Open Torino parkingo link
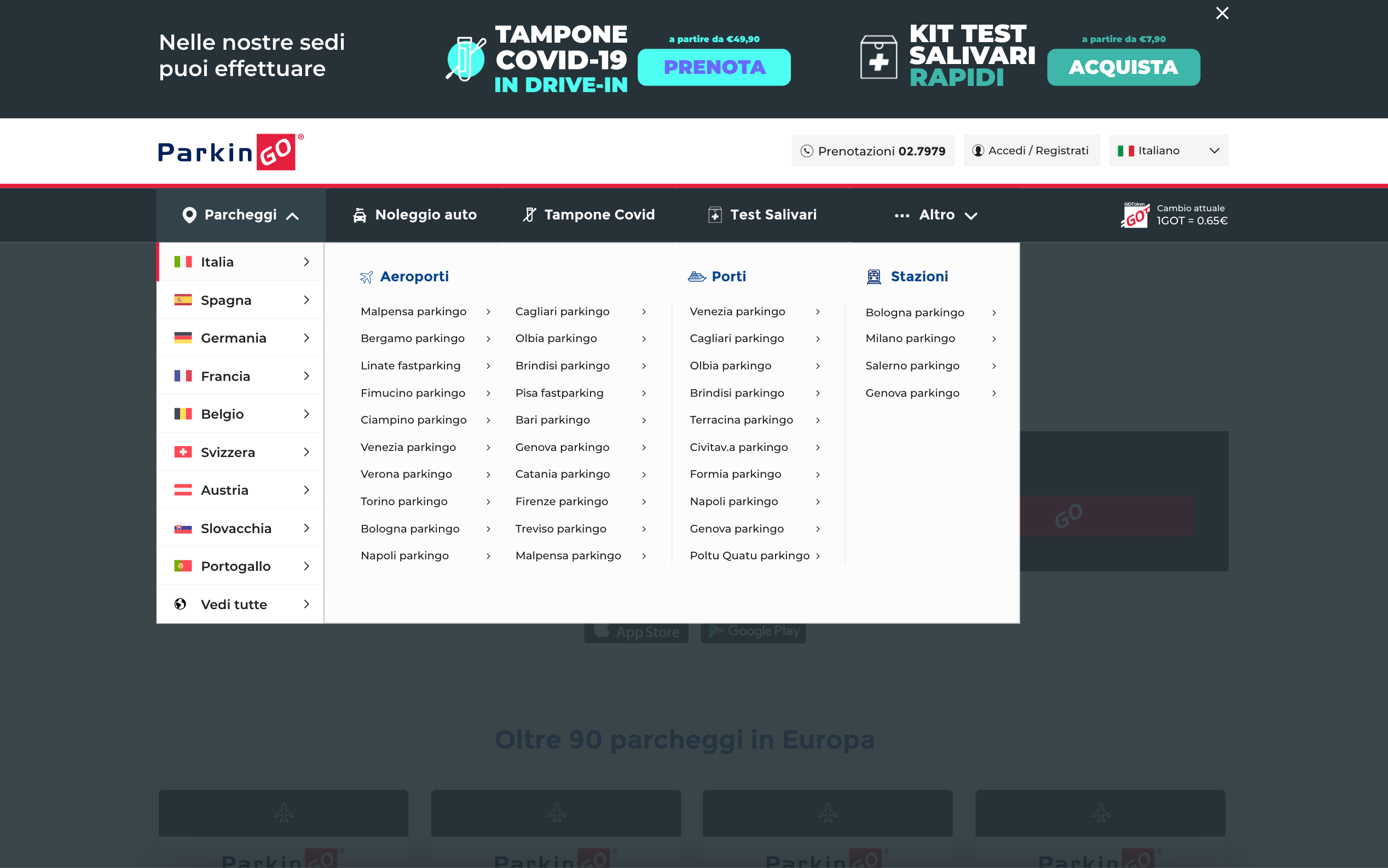The height and width of the screenshot is (868, 1388). [x=425, y=502]
